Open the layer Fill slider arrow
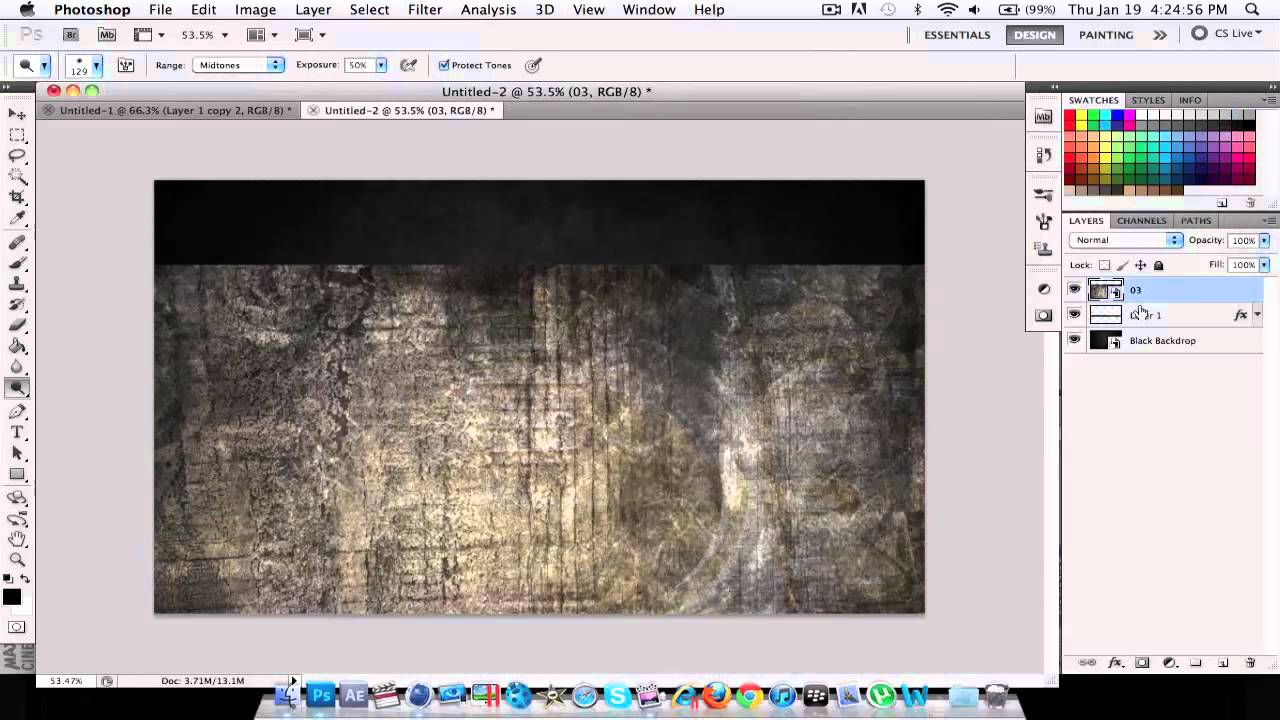The height and width of the screenshot is (720, 1280). 1264,265
